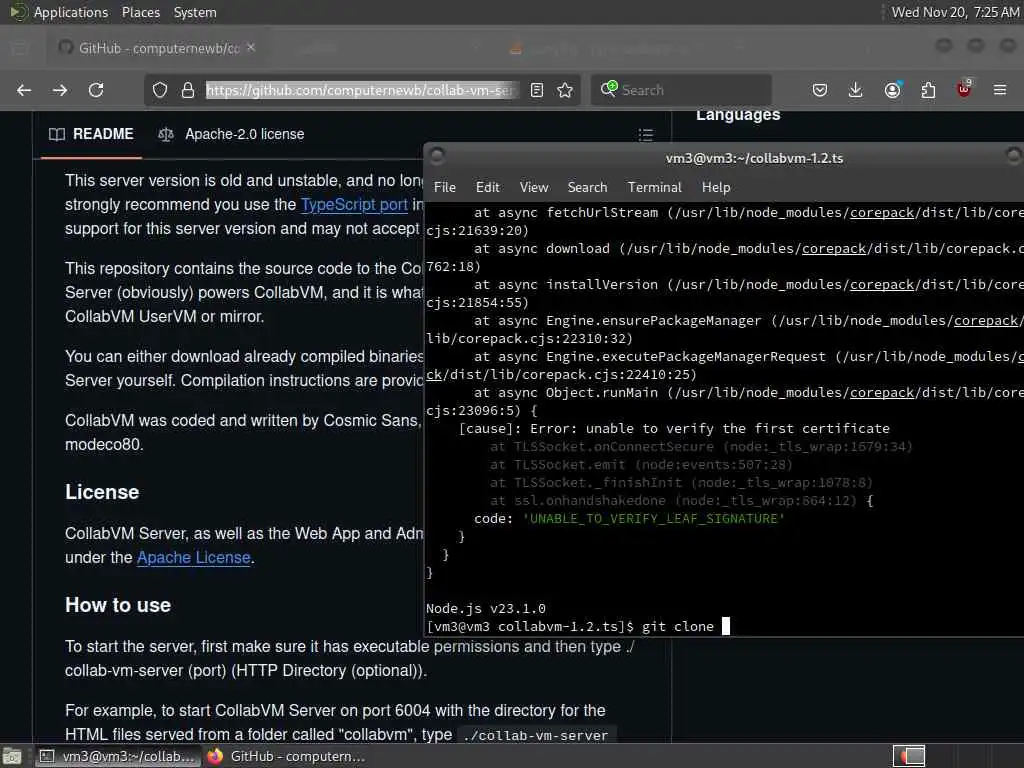Screen dimensions: 1024x768
Task: Click the UNABLE_TO_VERIFY_LEAF_SIGNATURE error code
Action: click(x=653, y=519)
